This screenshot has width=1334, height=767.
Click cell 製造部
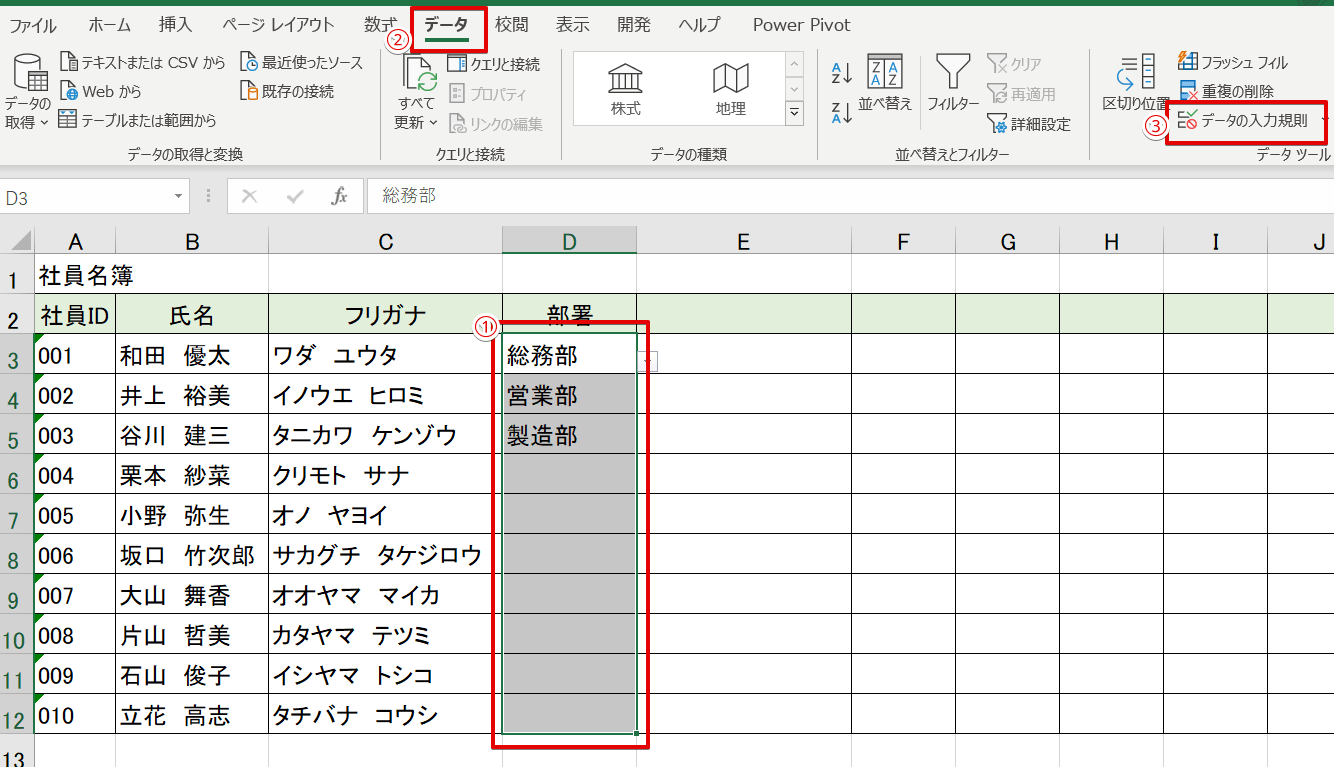(x=569, y=435)
